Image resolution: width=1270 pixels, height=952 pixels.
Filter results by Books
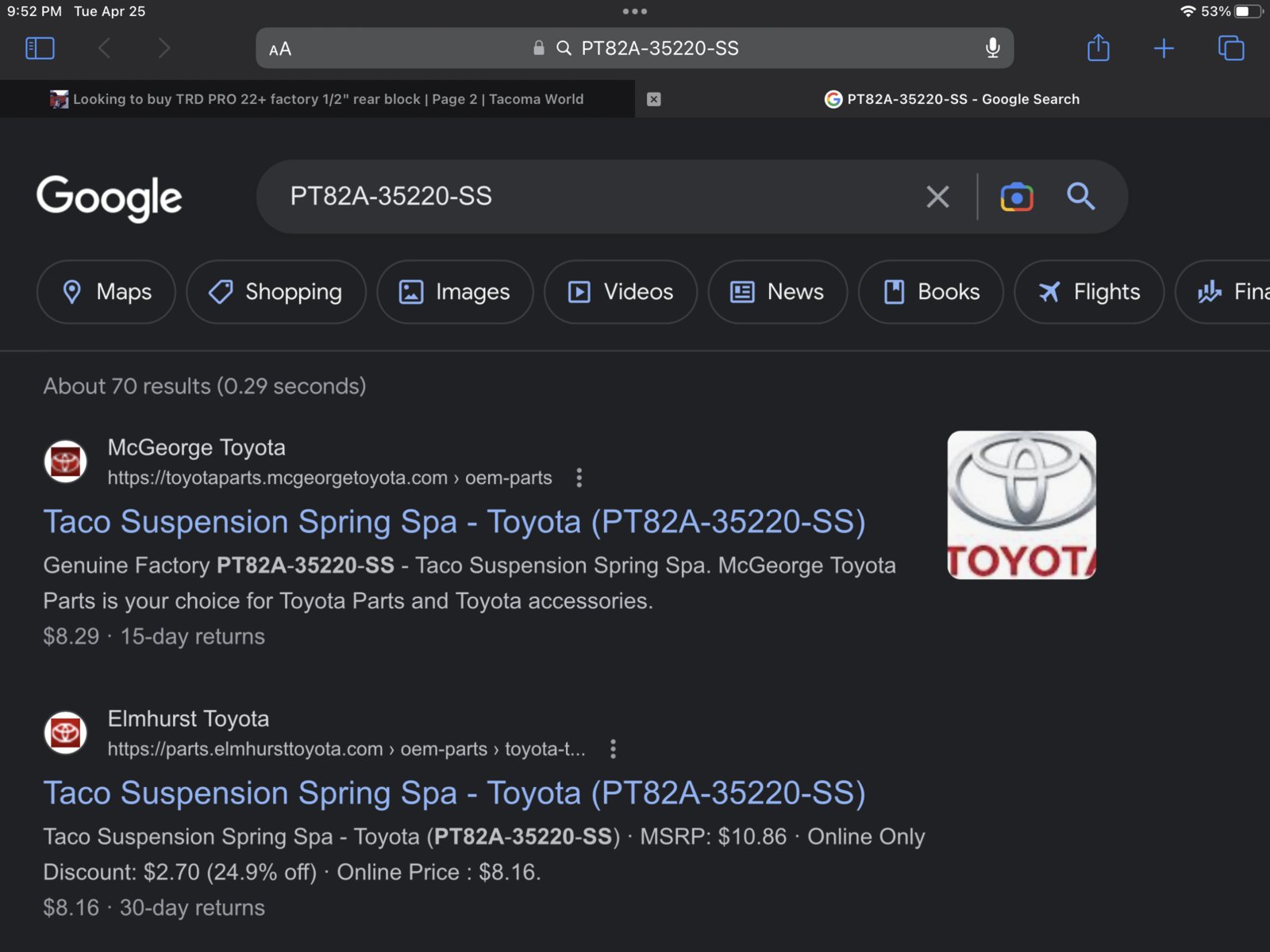[x=931, y=292]
